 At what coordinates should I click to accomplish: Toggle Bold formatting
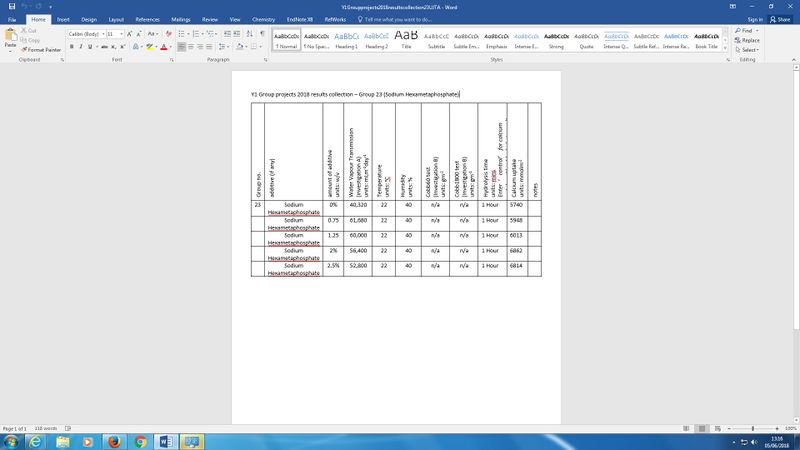click(71, 46)
